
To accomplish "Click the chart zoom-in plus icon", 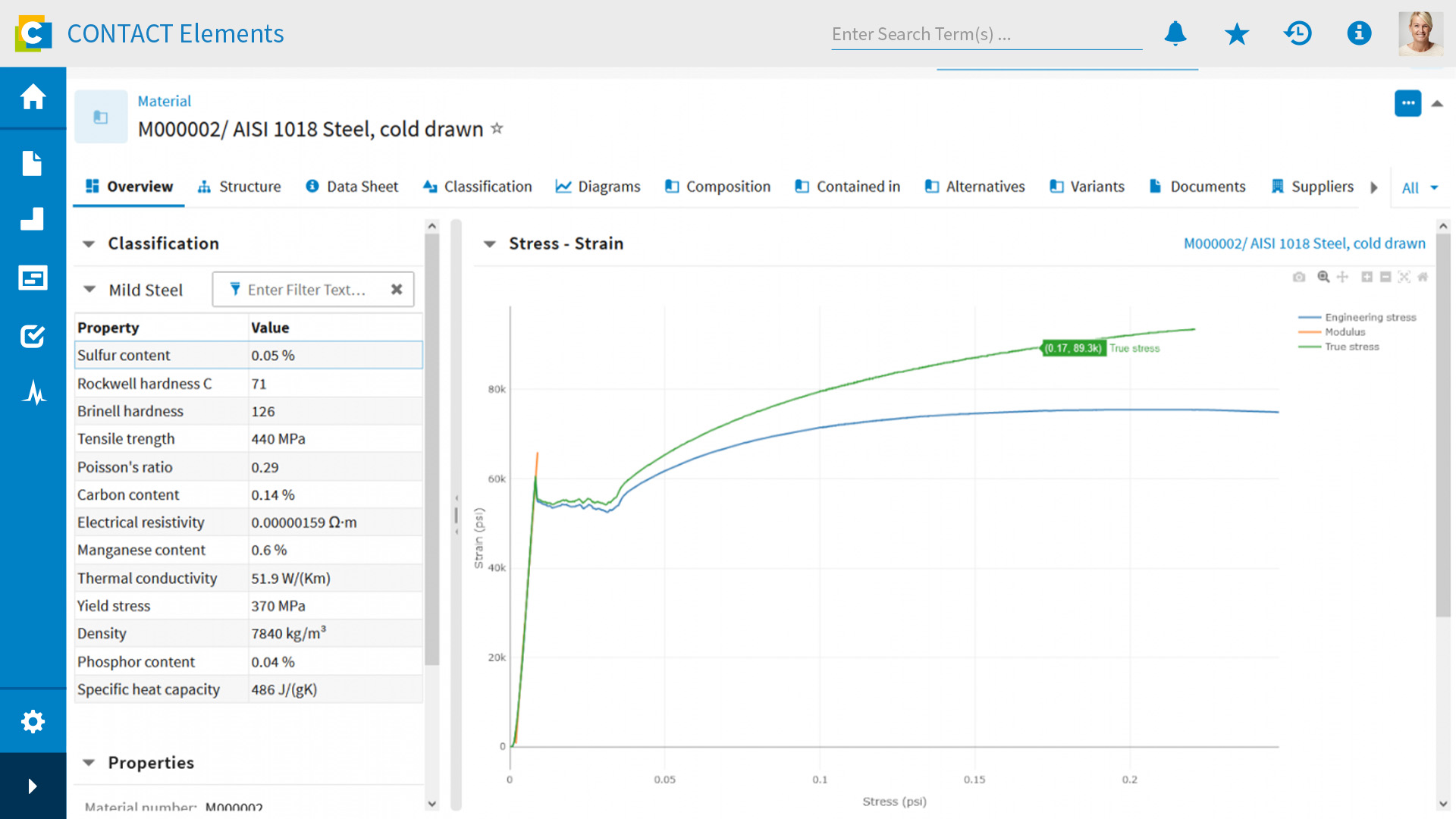I will click(x=1367, y=278).
